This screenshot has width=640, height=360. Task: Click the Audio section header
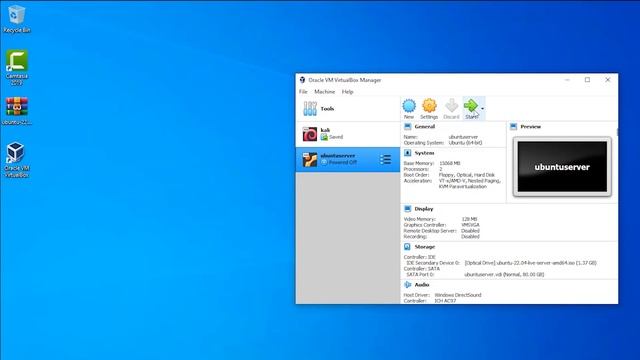coord(422,284)
